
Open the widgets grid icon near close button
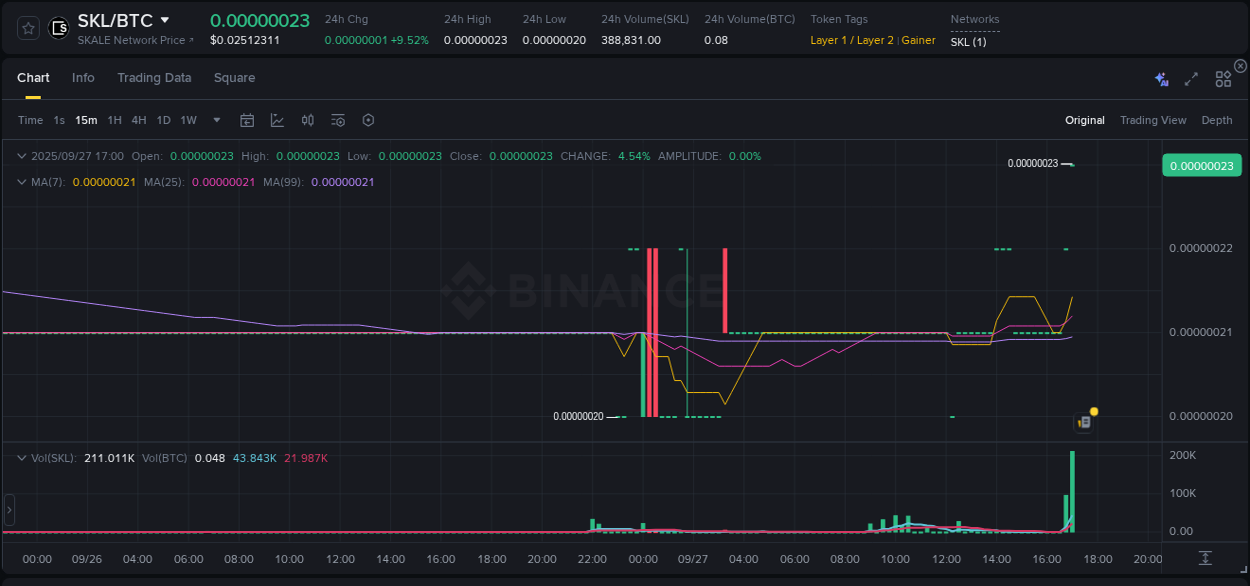(x=1222, y=78)
